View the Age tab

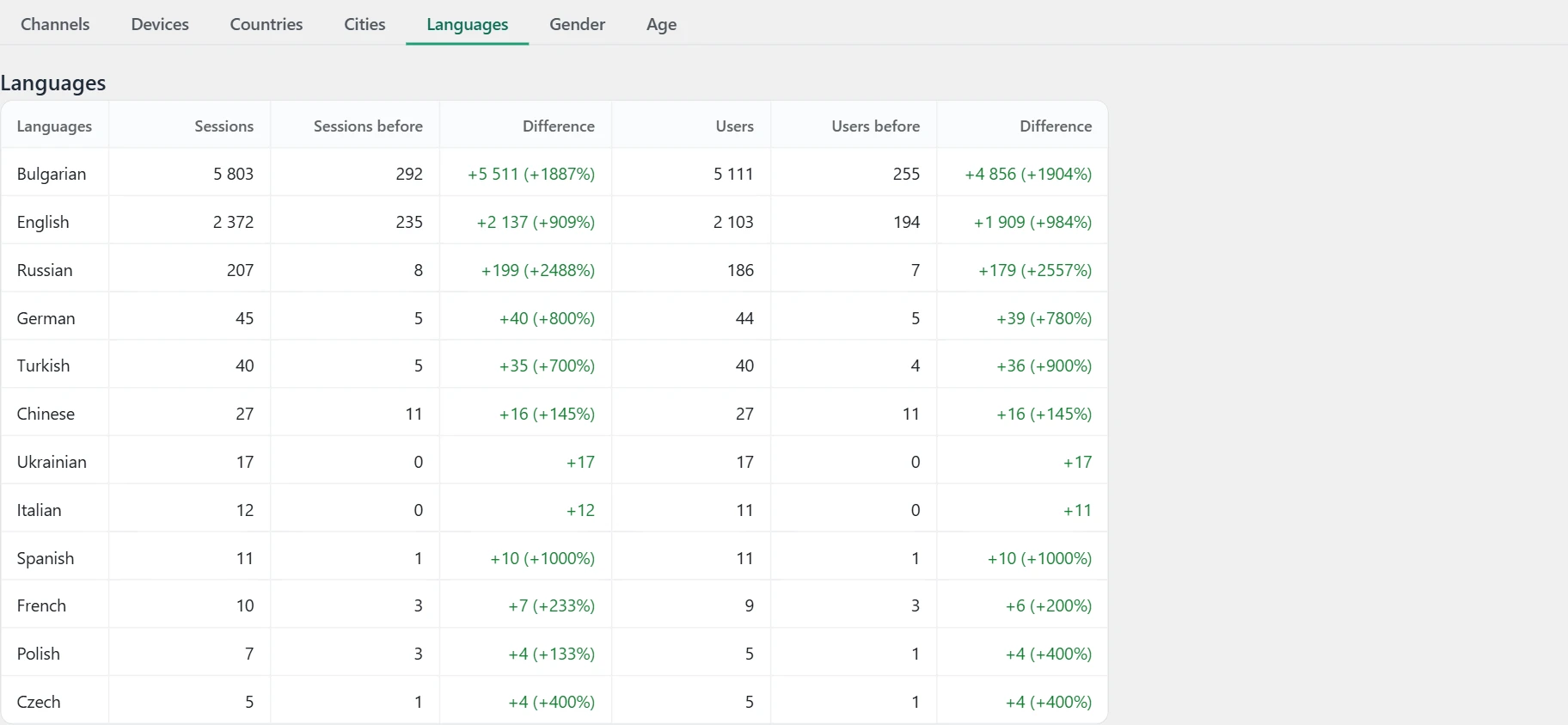point(662,25)
